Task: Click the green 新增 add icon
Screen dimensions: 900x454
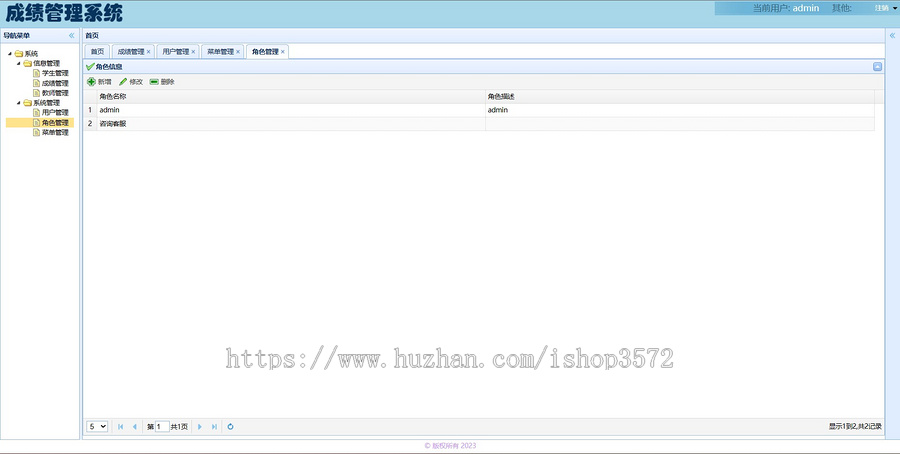Action: point(91,82)
